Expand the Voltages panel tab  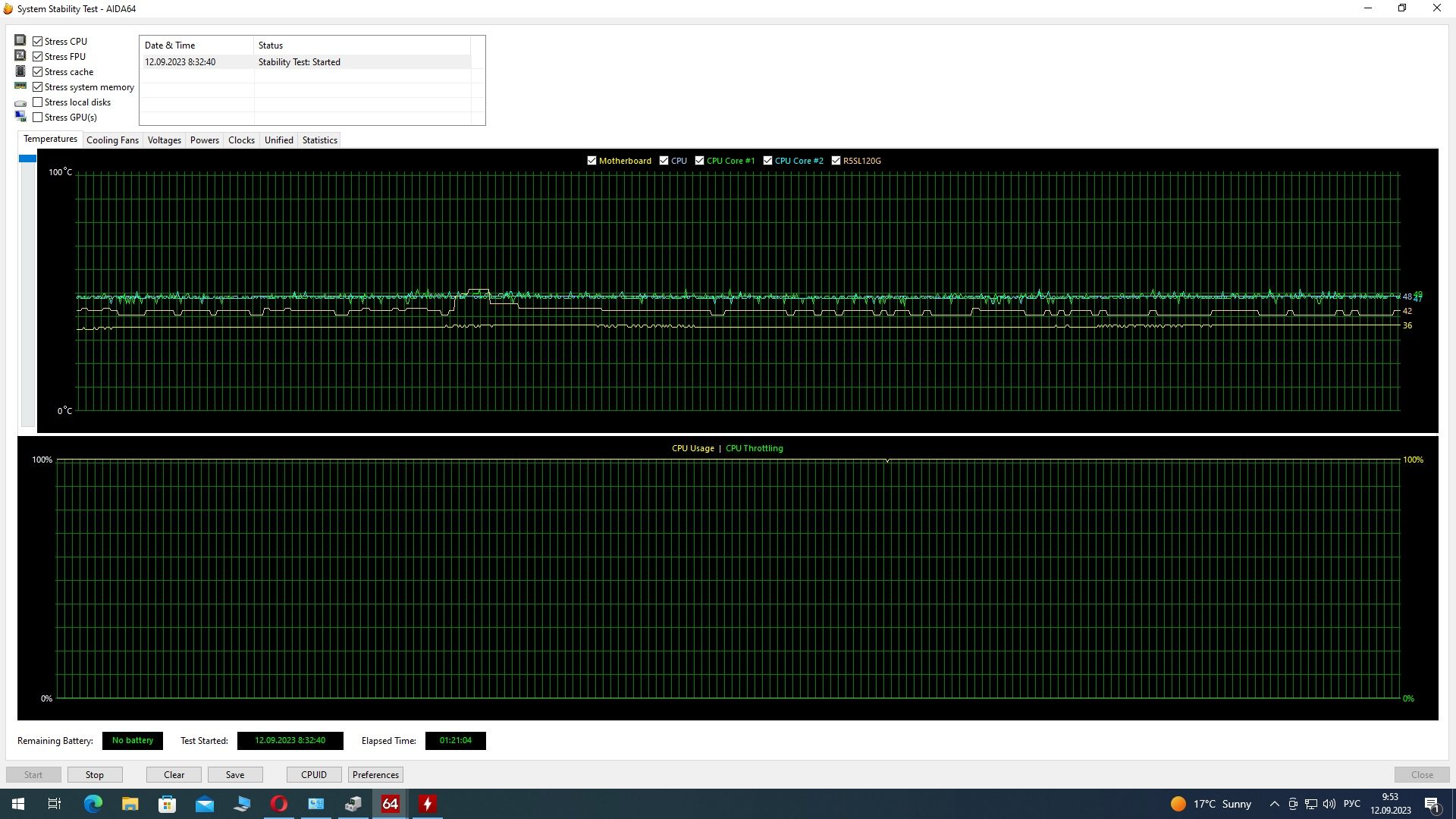click(x=163, y=139)
